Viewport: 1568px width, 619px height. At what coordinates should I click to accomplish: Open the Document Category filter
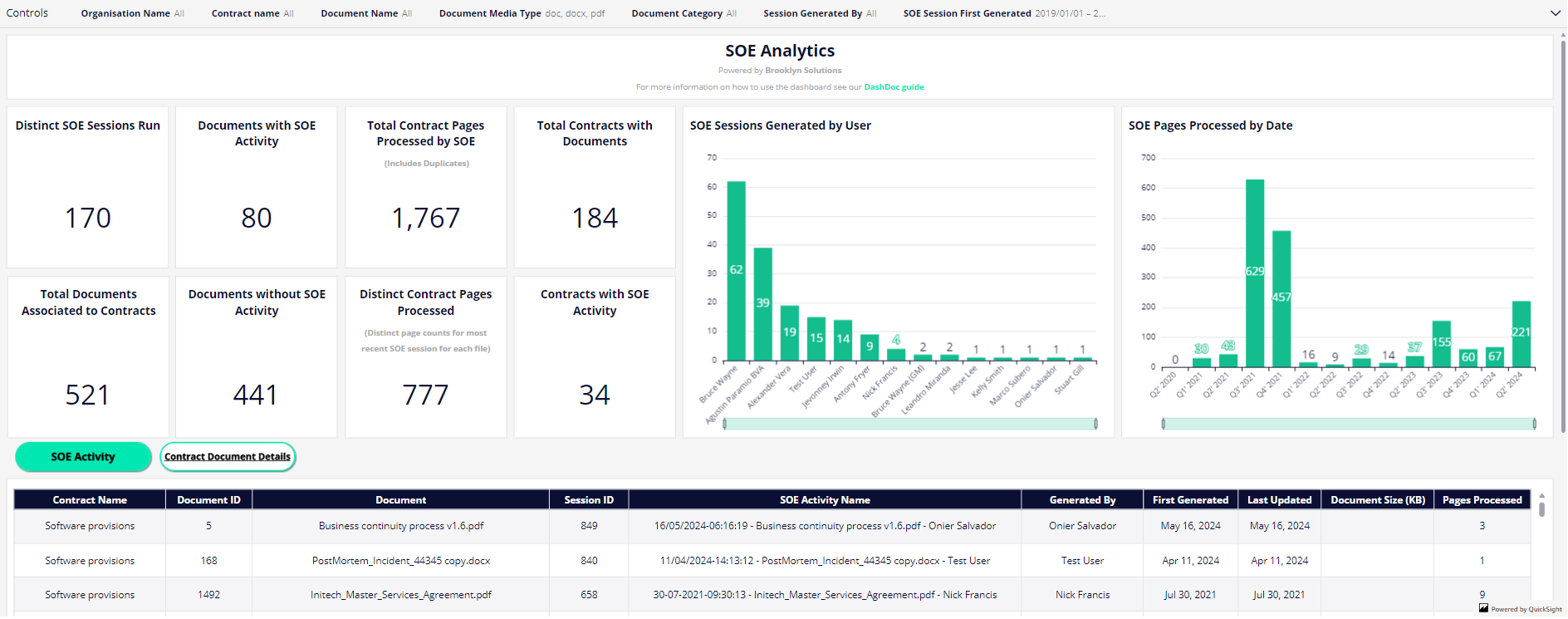pyautogui.click(x=684, y=13)
